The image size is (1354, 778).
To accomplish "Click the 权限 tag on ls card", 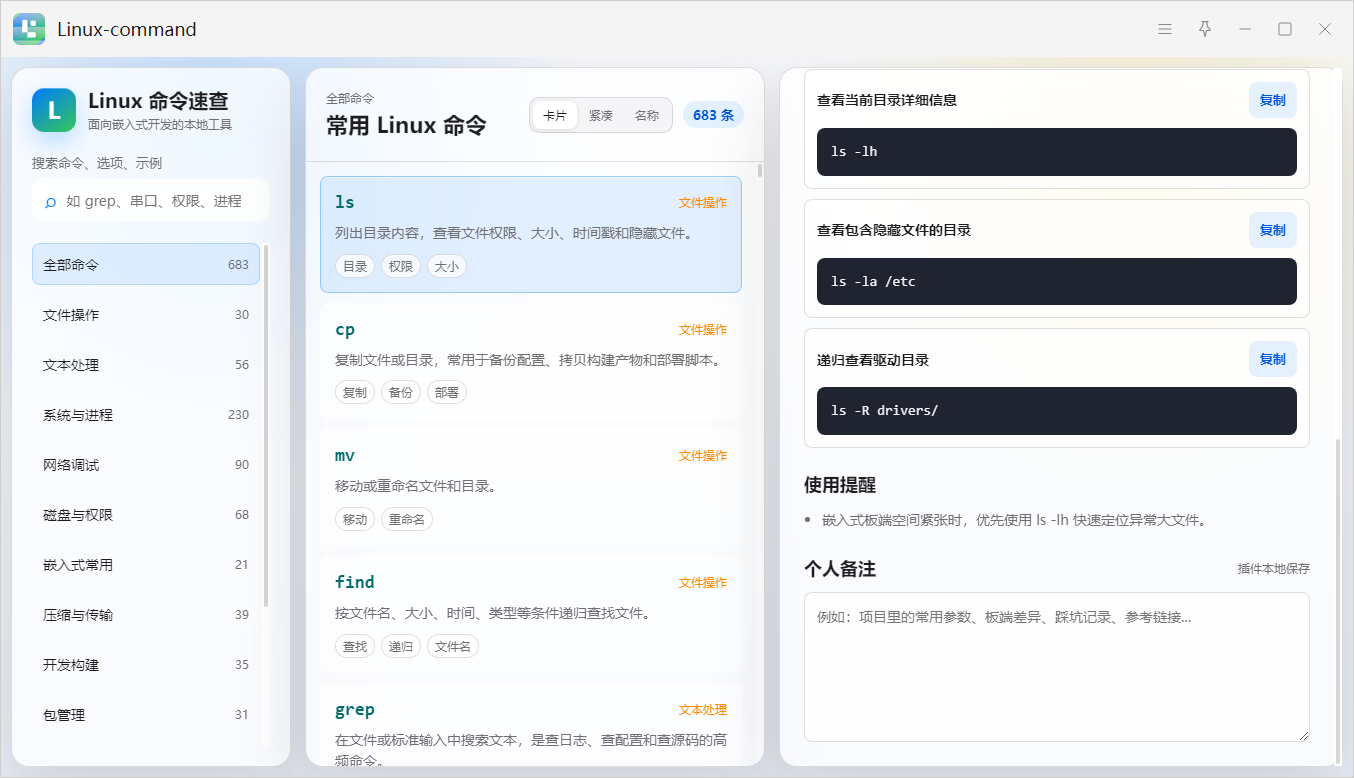I will 401,267.
